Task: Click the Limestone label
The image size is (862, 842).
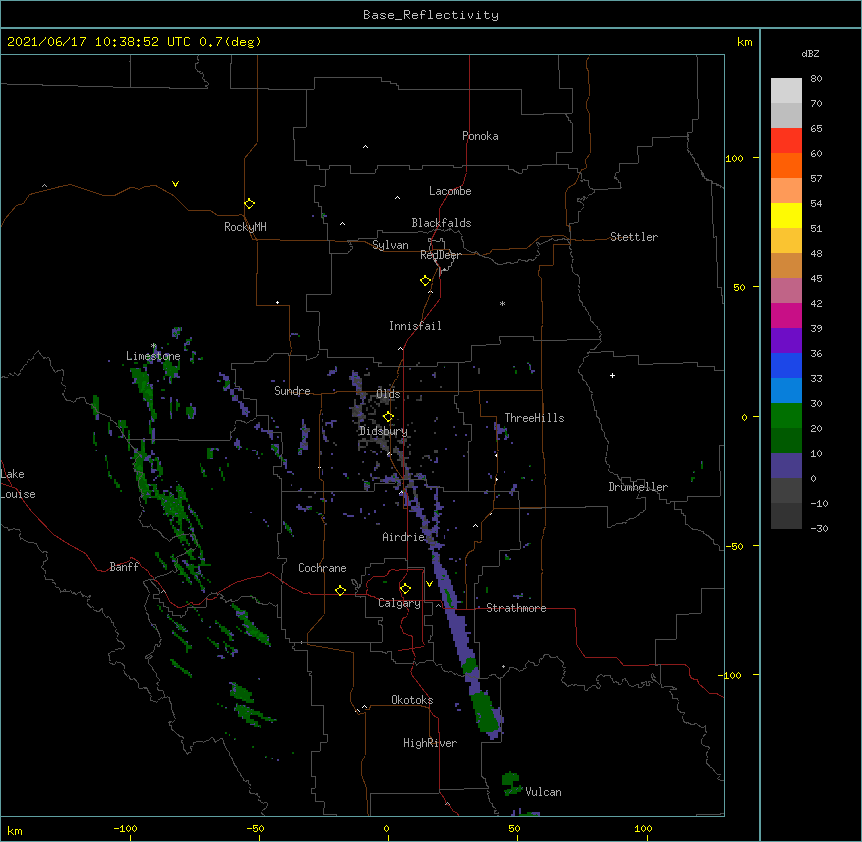Action: click(x=153, y=356)
